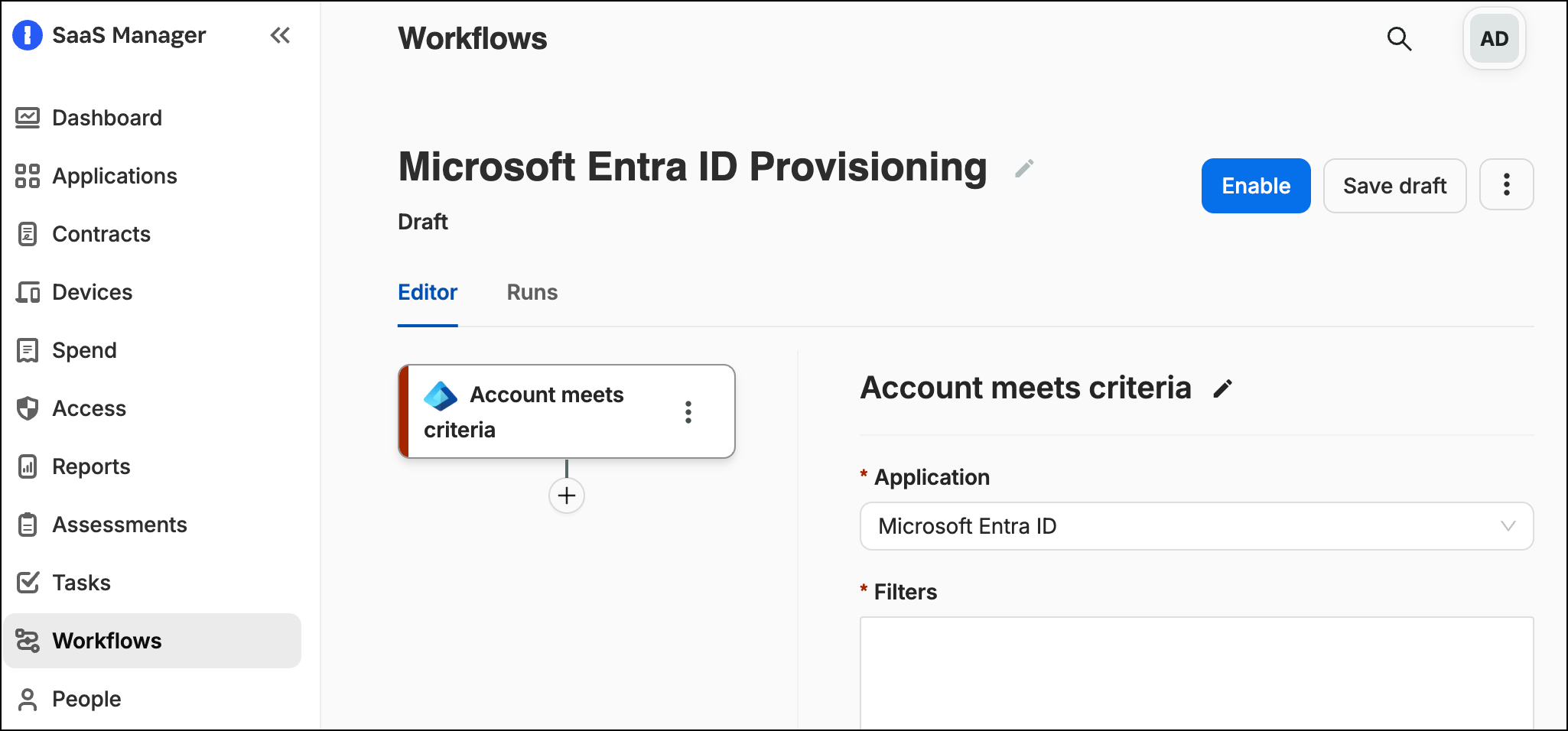This screenshot has height=731, width=1568.
Task: Open Reports menu item
Action: 152,466
